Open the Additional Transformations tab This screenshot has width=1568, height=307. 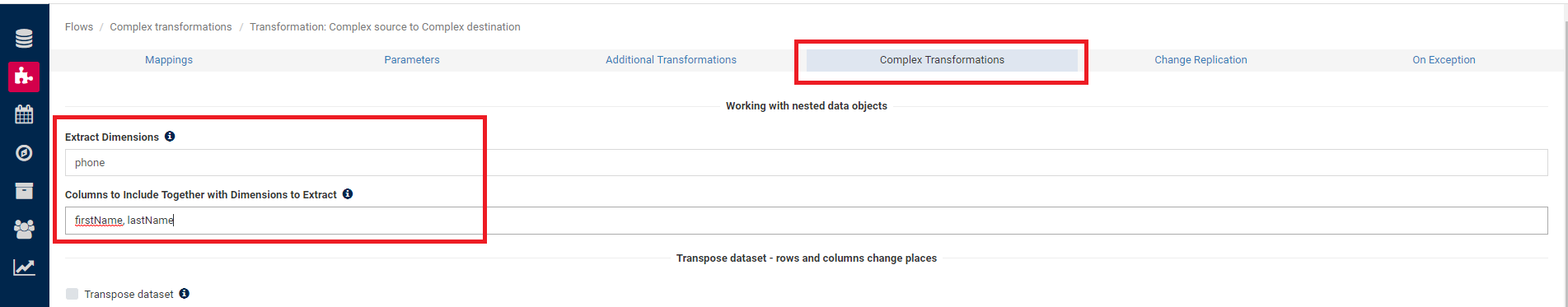(x=671, y=60)
